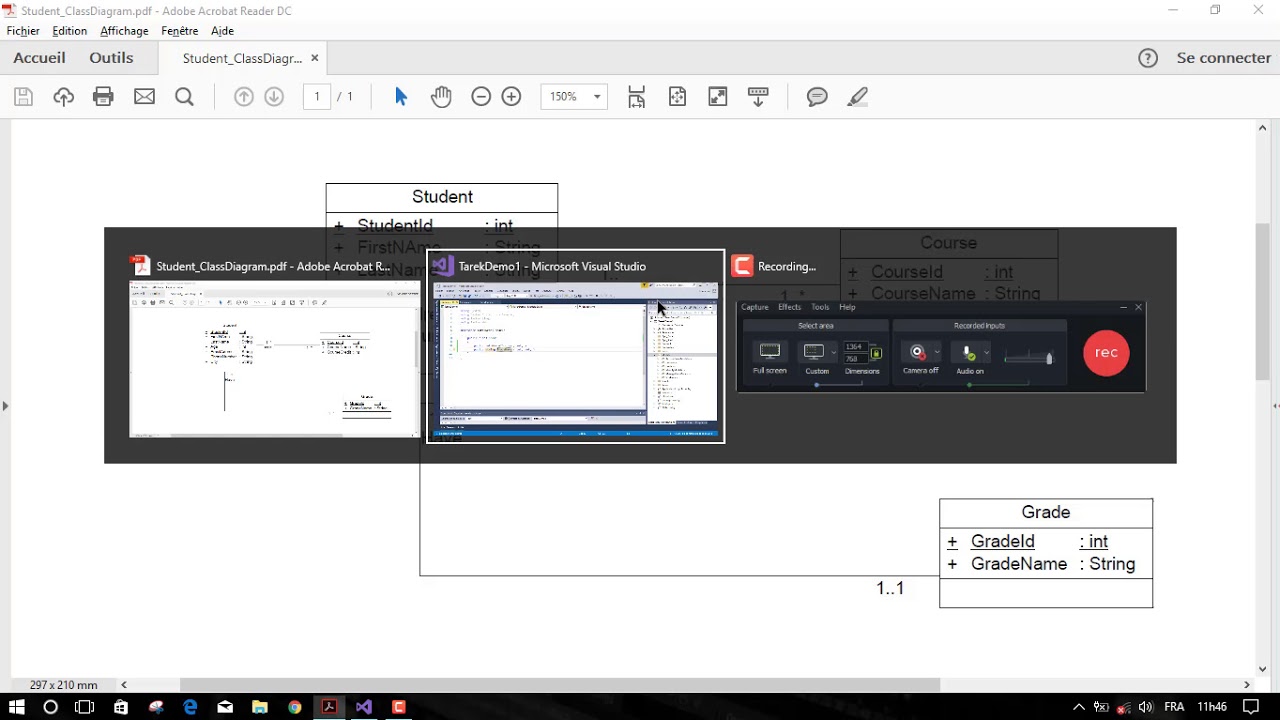Open the Affichage menu
This screenshot has height=720, width=1280.
tap(124, 31)
